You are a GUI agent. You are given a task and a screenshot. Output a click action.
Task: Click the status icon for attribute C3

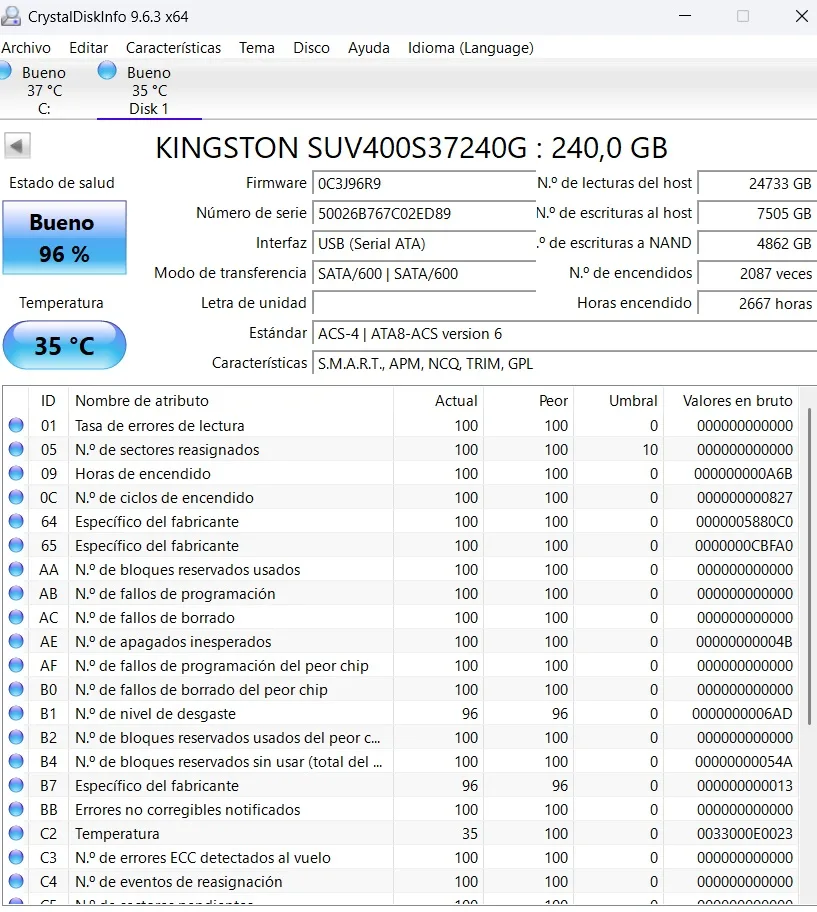tap(16, 857)
